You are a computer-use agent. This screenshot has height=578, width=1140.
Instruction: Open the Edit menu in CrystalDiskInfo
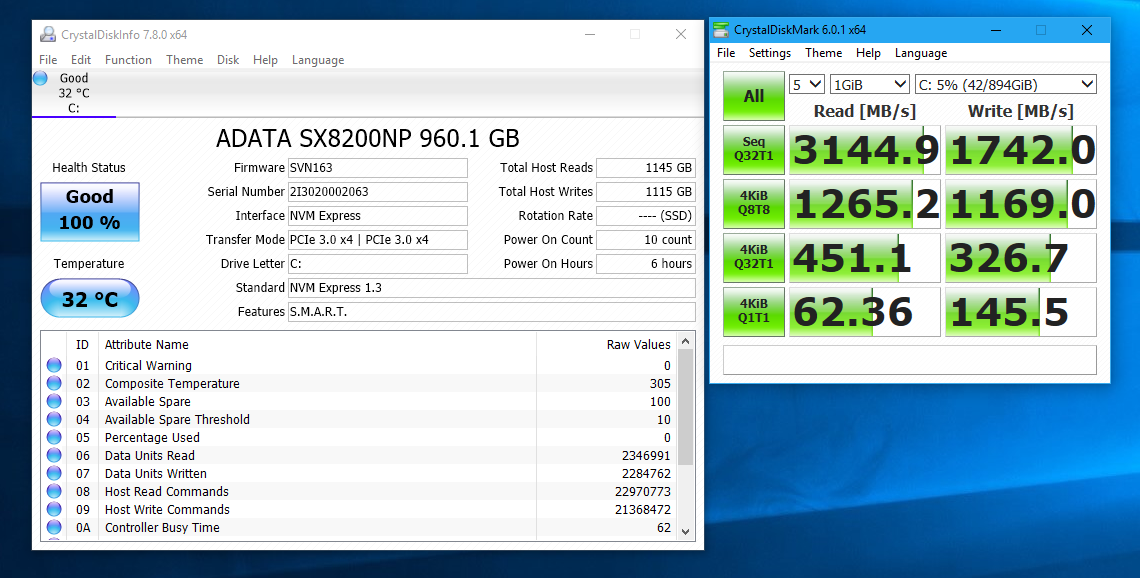[81, 60]
